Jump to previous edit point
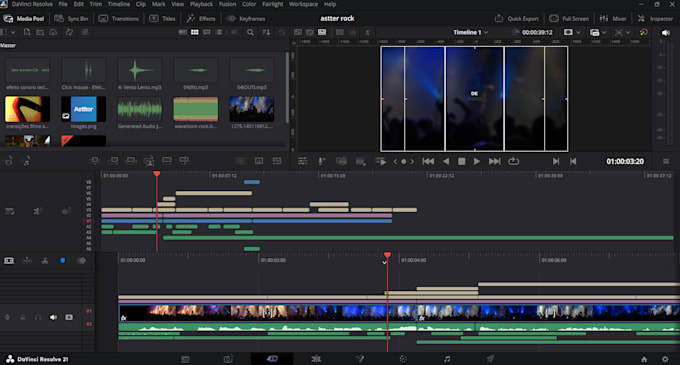The image size is (680, 365). [x=573, y=161]
